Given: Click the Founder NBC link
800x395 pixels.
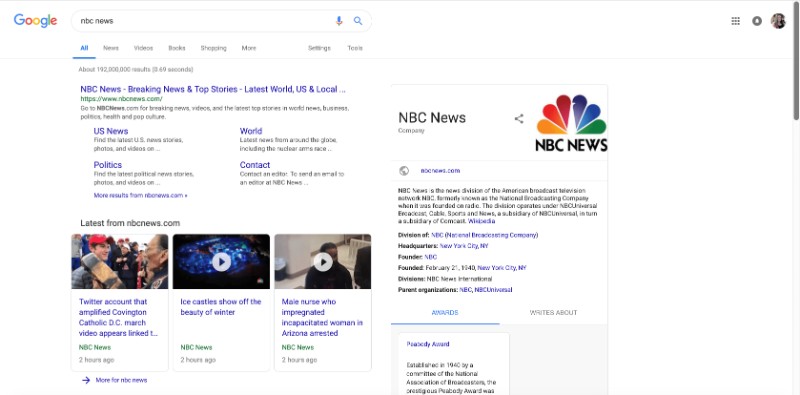Looking at the screenshot, I should point(431,257).
